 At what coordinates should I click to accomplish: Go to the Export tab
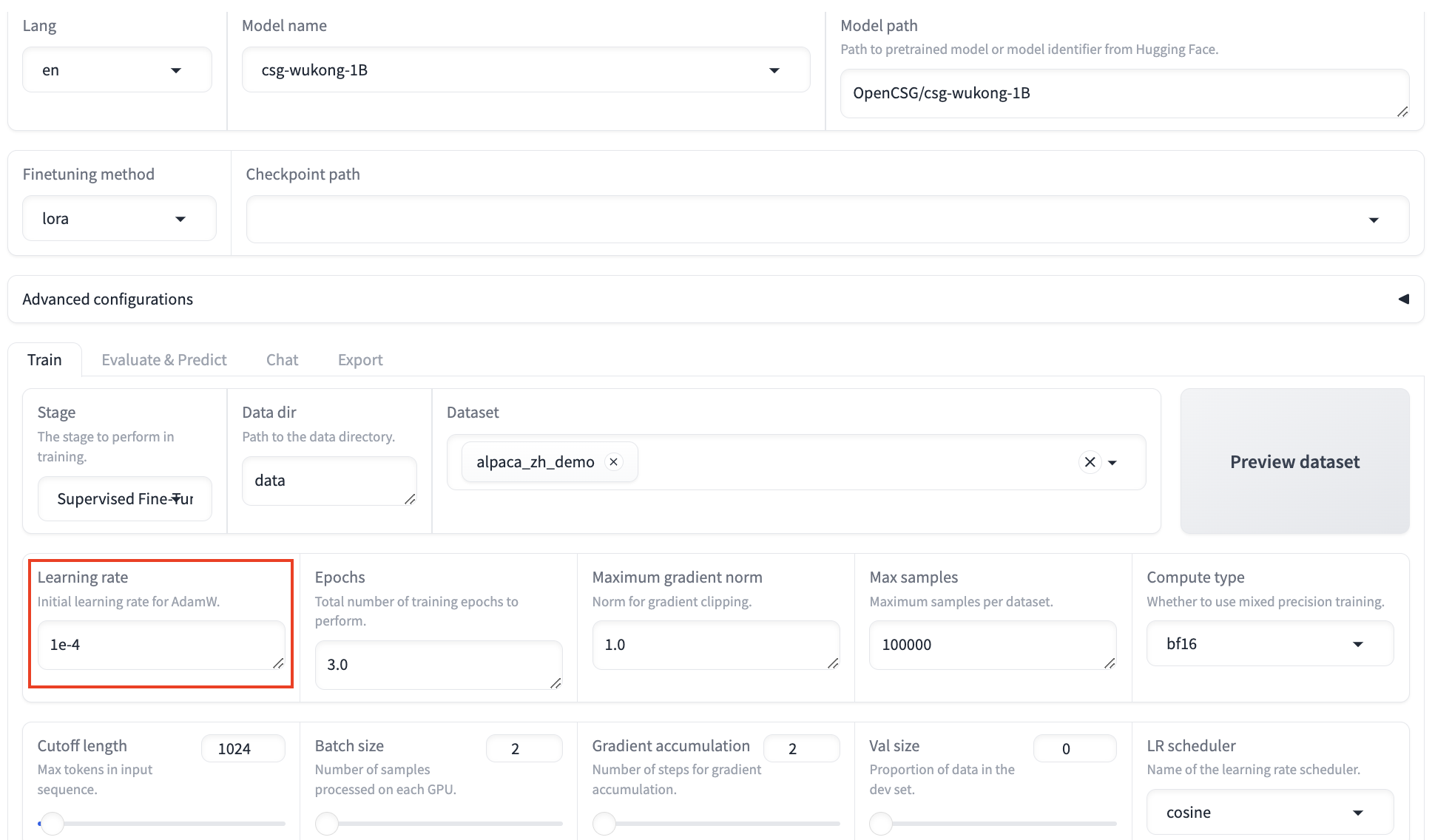[360, 360]
